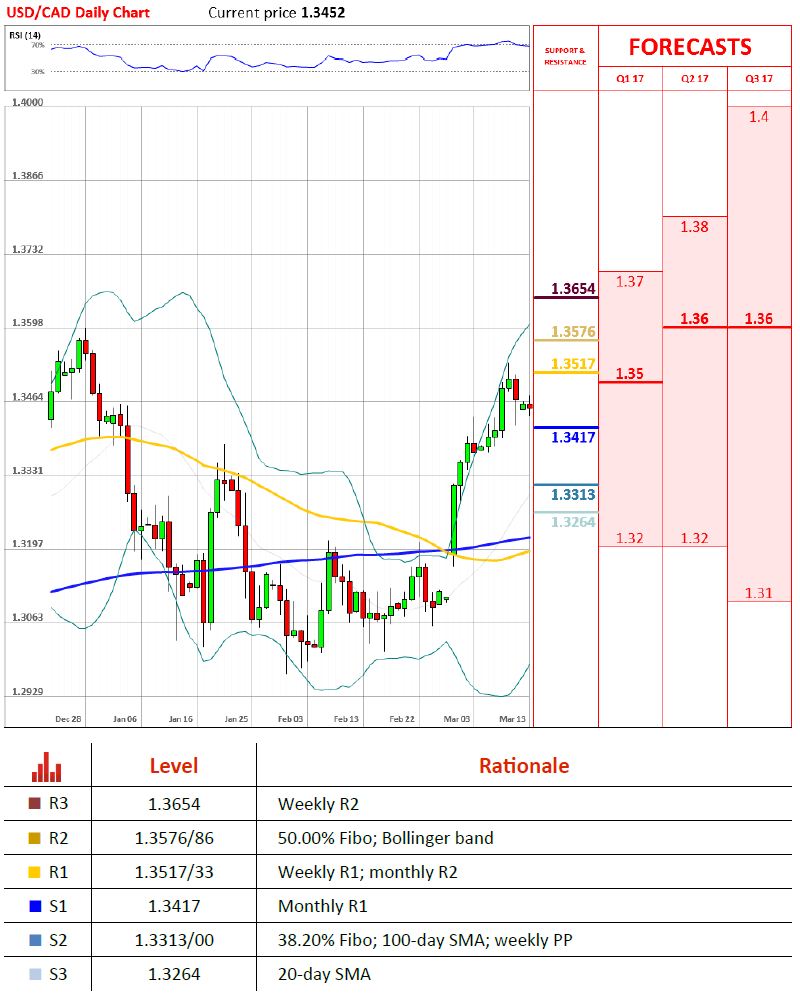Click the RSI 30% level label
Viewport: 800px width, 995px height.
[x=38, y=72]
